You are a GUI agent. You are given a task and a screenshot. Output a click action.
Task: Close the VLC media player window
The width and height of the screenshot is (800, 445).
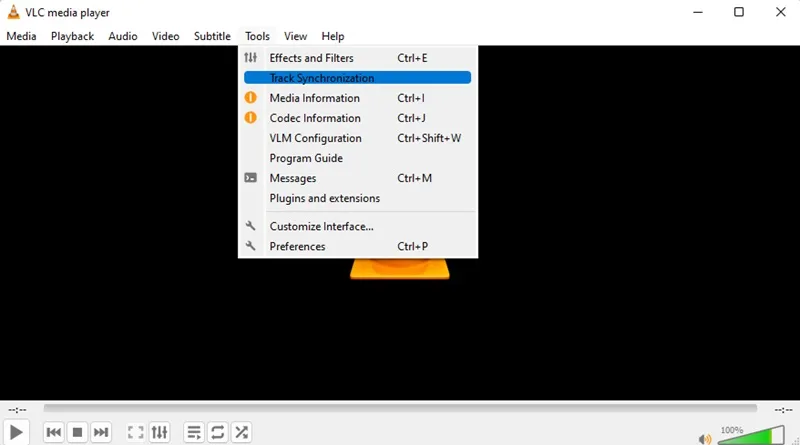[x=781, y=12]
